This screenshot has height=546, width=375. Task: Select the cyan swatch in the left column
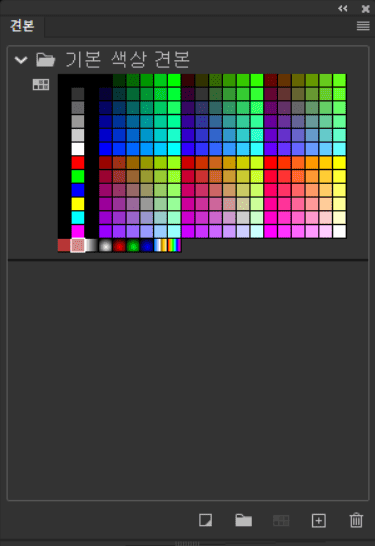coord(78,218)
